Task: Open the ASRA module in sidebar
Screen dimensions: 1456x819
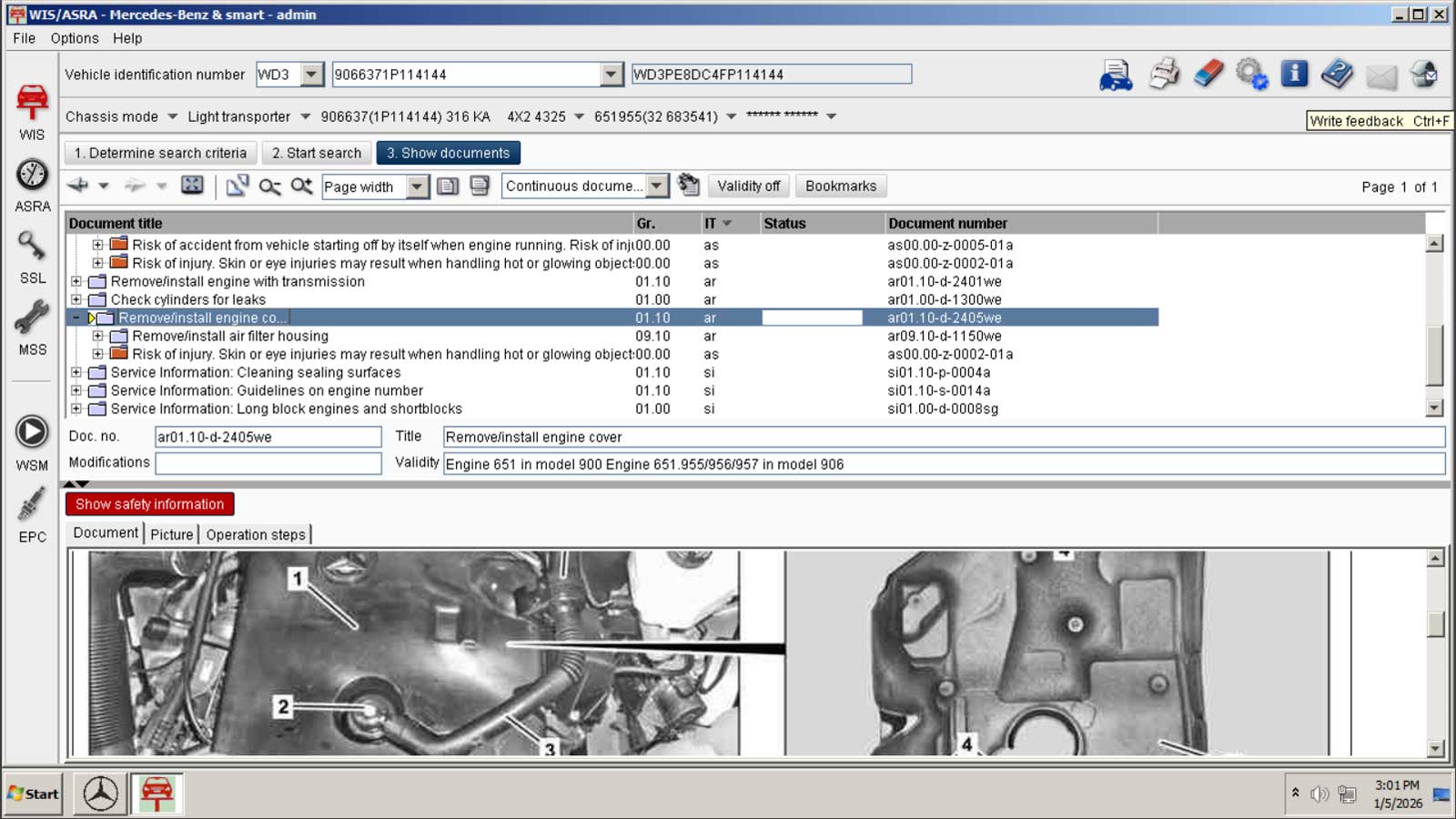Action: (32, 175)
